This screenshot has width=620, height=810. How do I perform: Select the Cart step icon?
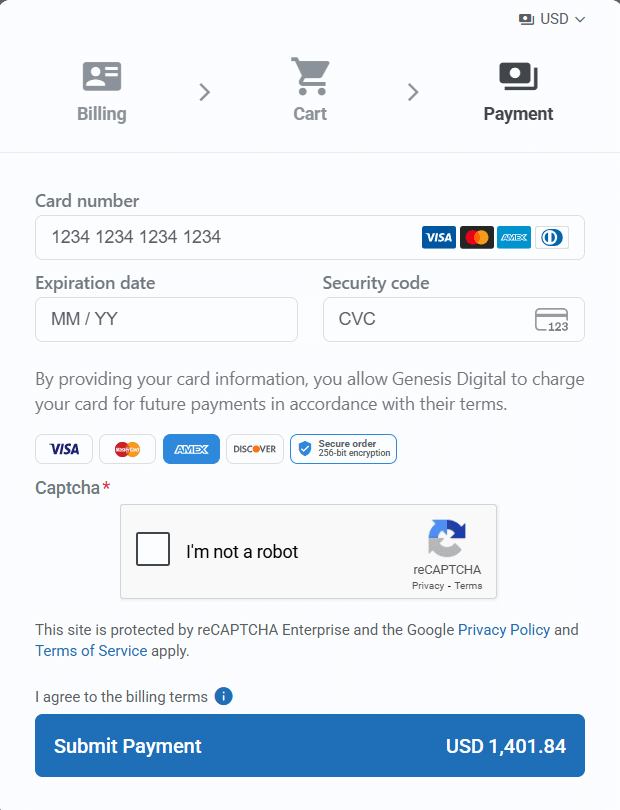coord(310,73)
